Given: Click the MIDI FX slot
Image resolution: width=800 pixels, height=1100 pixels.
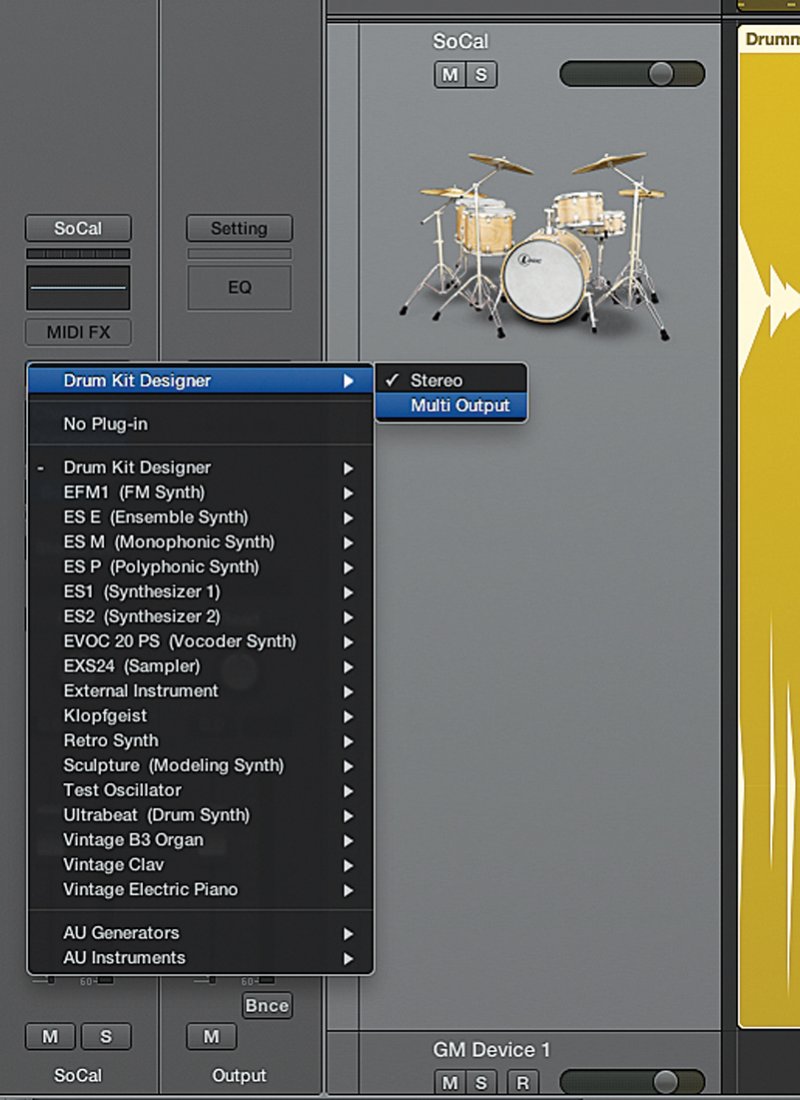Looking at the screenshot, I should [x=78, y=332].
